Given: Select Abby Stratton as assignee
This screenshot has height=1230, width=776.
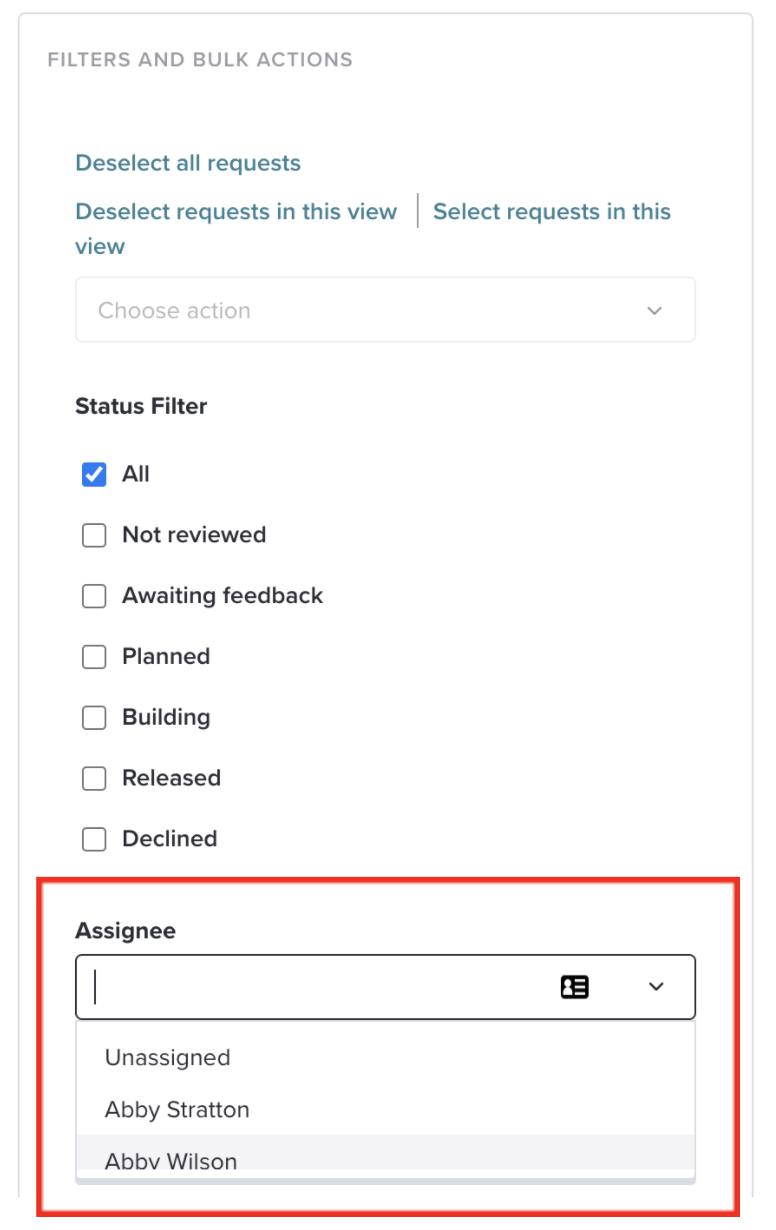Looking at the screenshot, I should (385, 1110).
